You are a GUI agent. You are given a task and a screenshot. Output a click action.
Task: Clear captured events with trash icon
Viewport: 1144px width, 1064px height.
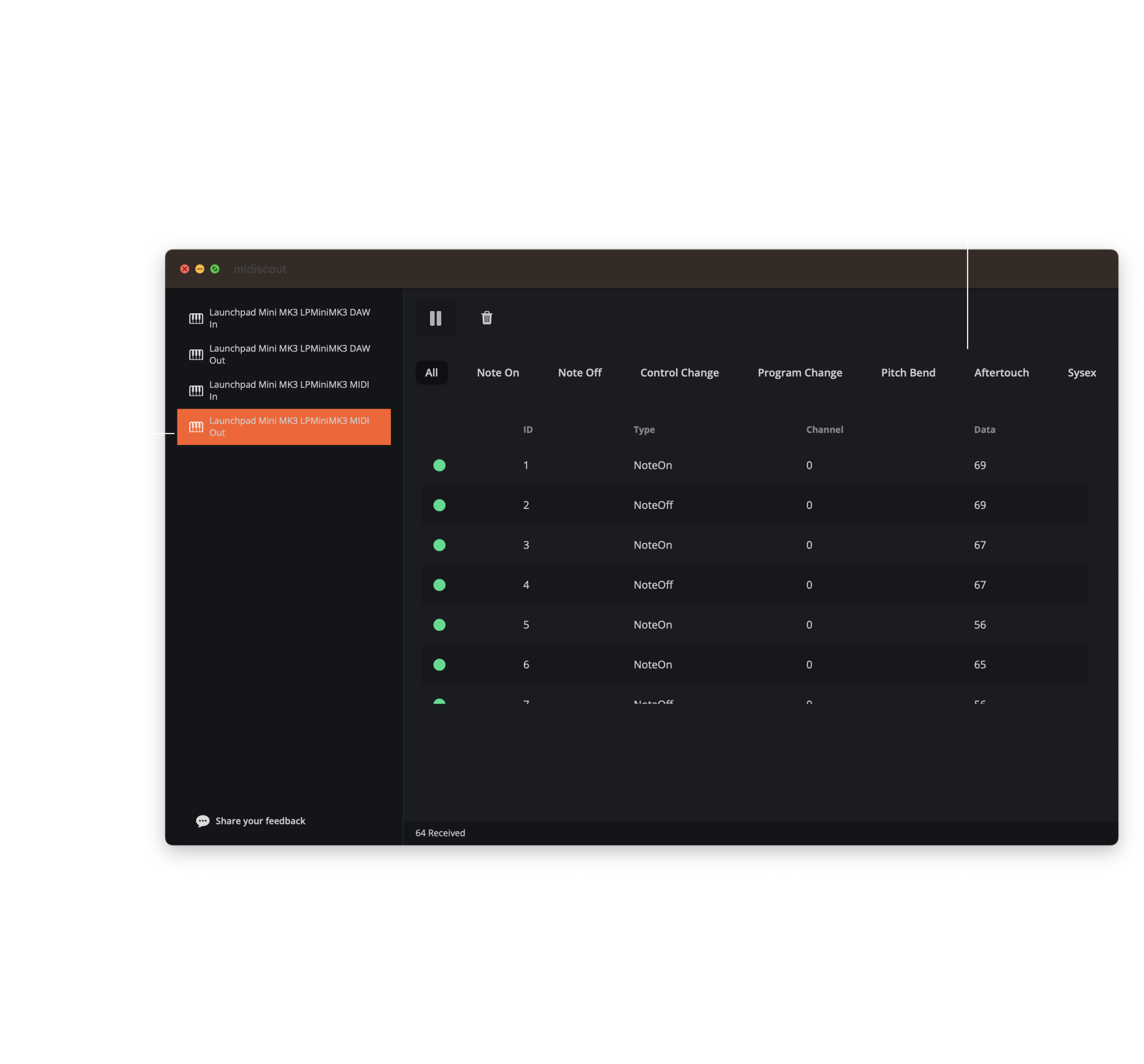[x=487, y=318]
